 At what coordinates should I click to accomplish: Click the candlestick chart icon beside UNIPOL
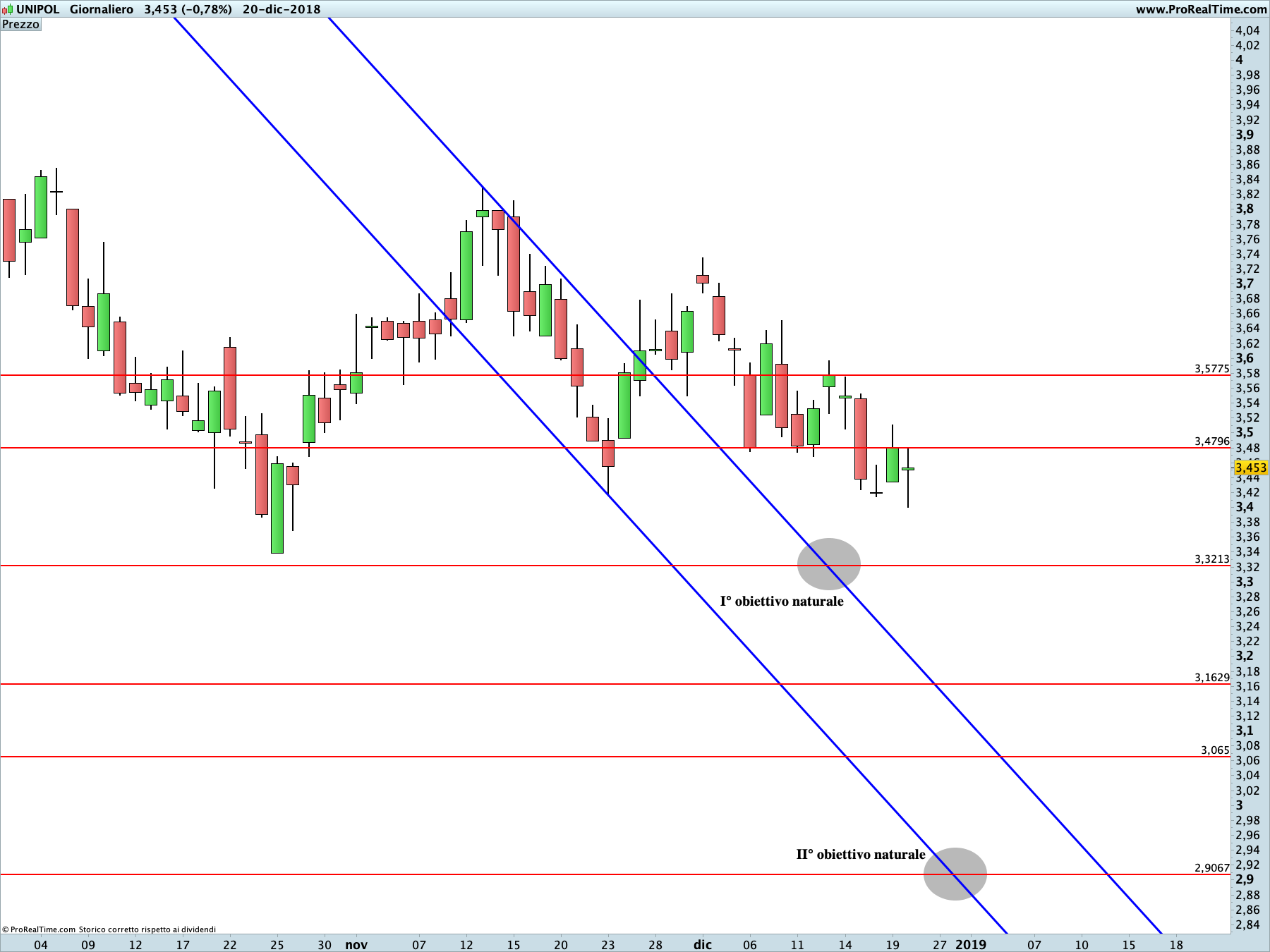tap(8, 9)
